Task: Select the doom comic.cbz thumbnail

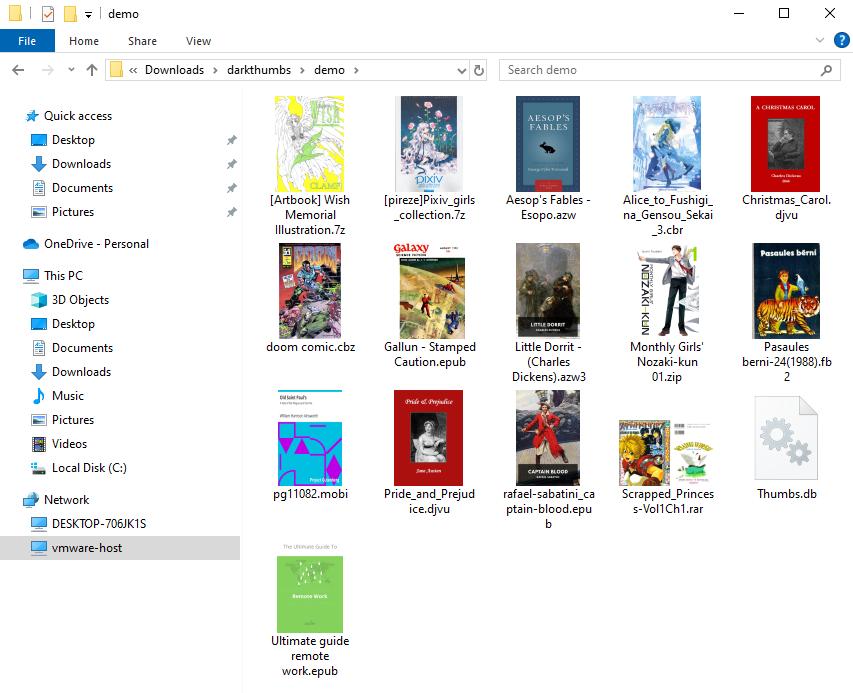Action: pyautogui.click(x=310, y=291)
